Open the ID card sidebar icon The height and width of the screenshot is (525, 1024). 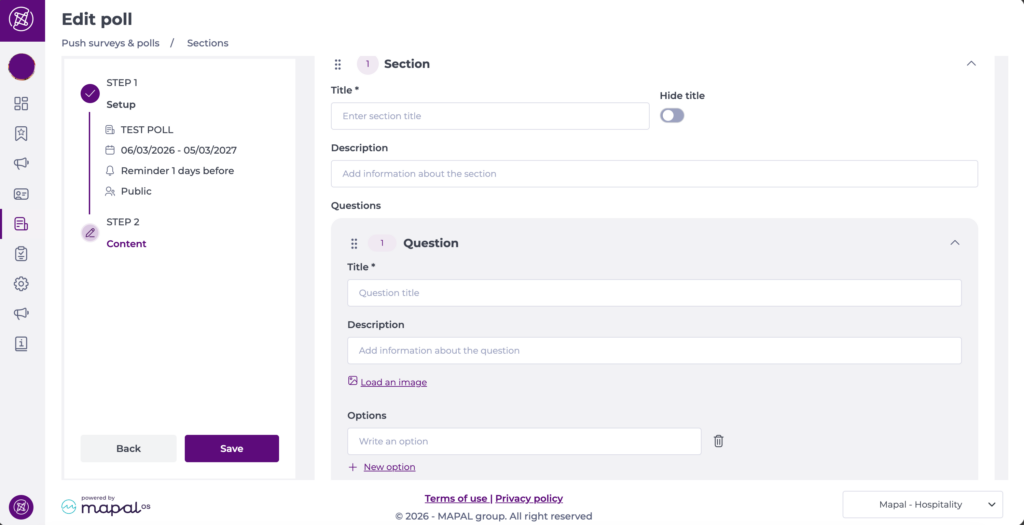click(21, 194)
